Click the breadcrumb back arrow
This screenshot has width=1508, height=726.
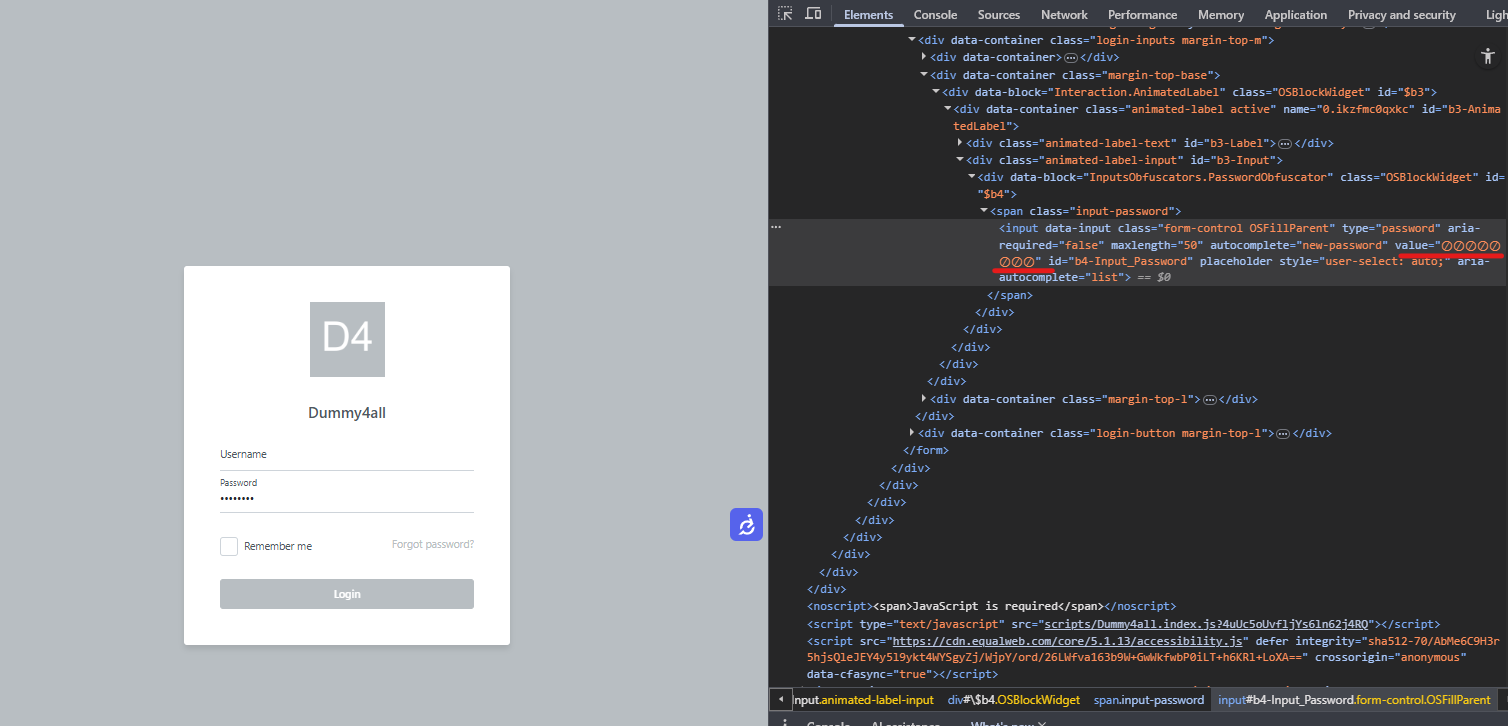pos(779,699)
